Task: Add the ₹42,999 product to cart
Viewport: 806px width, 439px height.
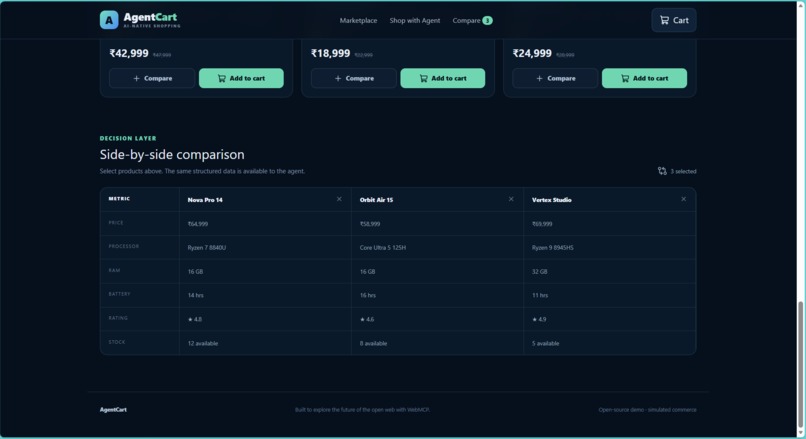Action: (241, 78)
